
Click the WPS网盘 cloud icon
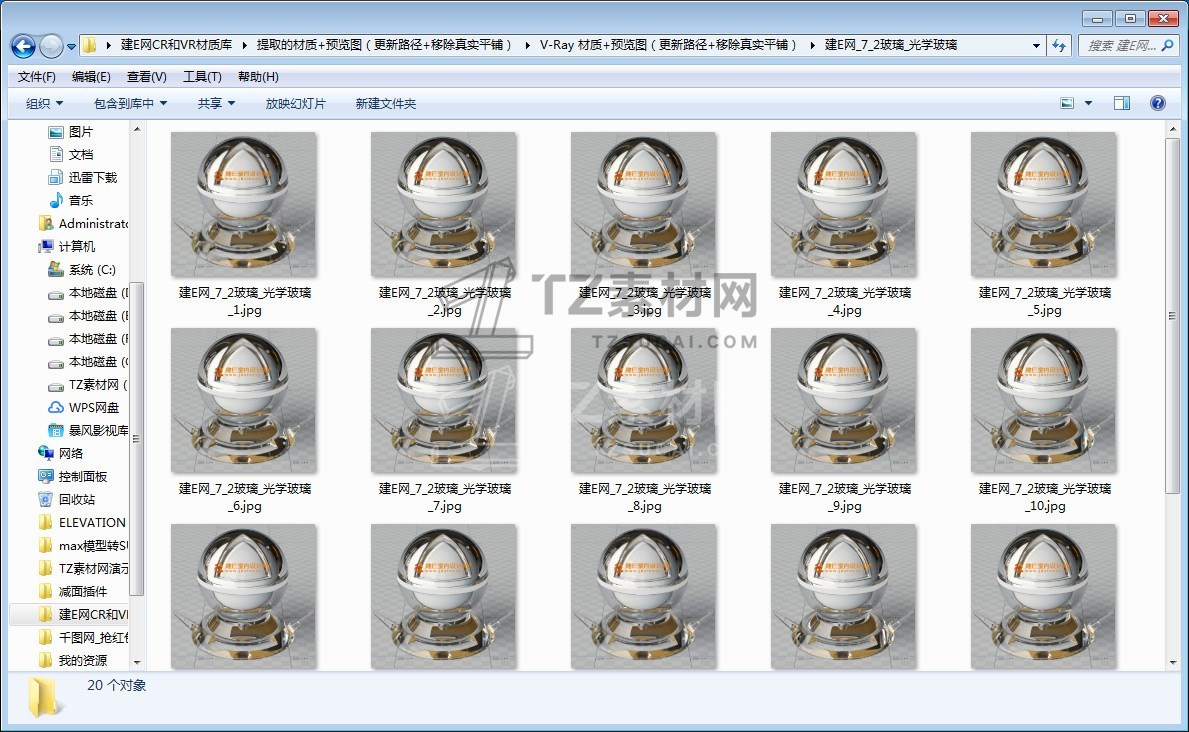pyautogui.click(x=56, y=408)
